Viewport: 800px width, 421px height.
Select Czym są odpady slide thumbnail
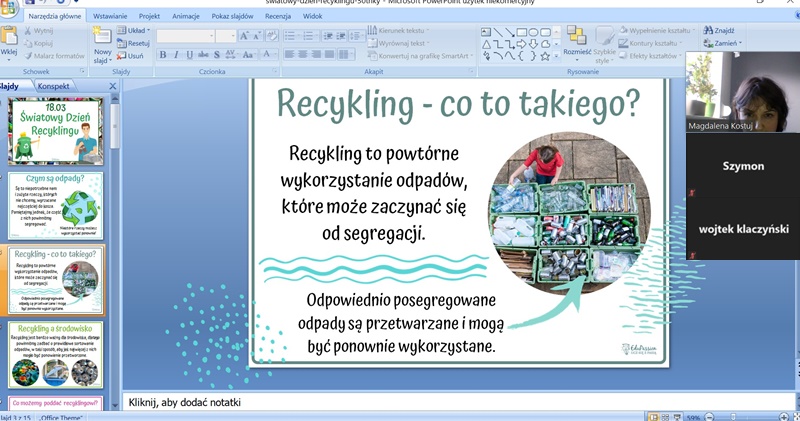(x=56, y=206)
